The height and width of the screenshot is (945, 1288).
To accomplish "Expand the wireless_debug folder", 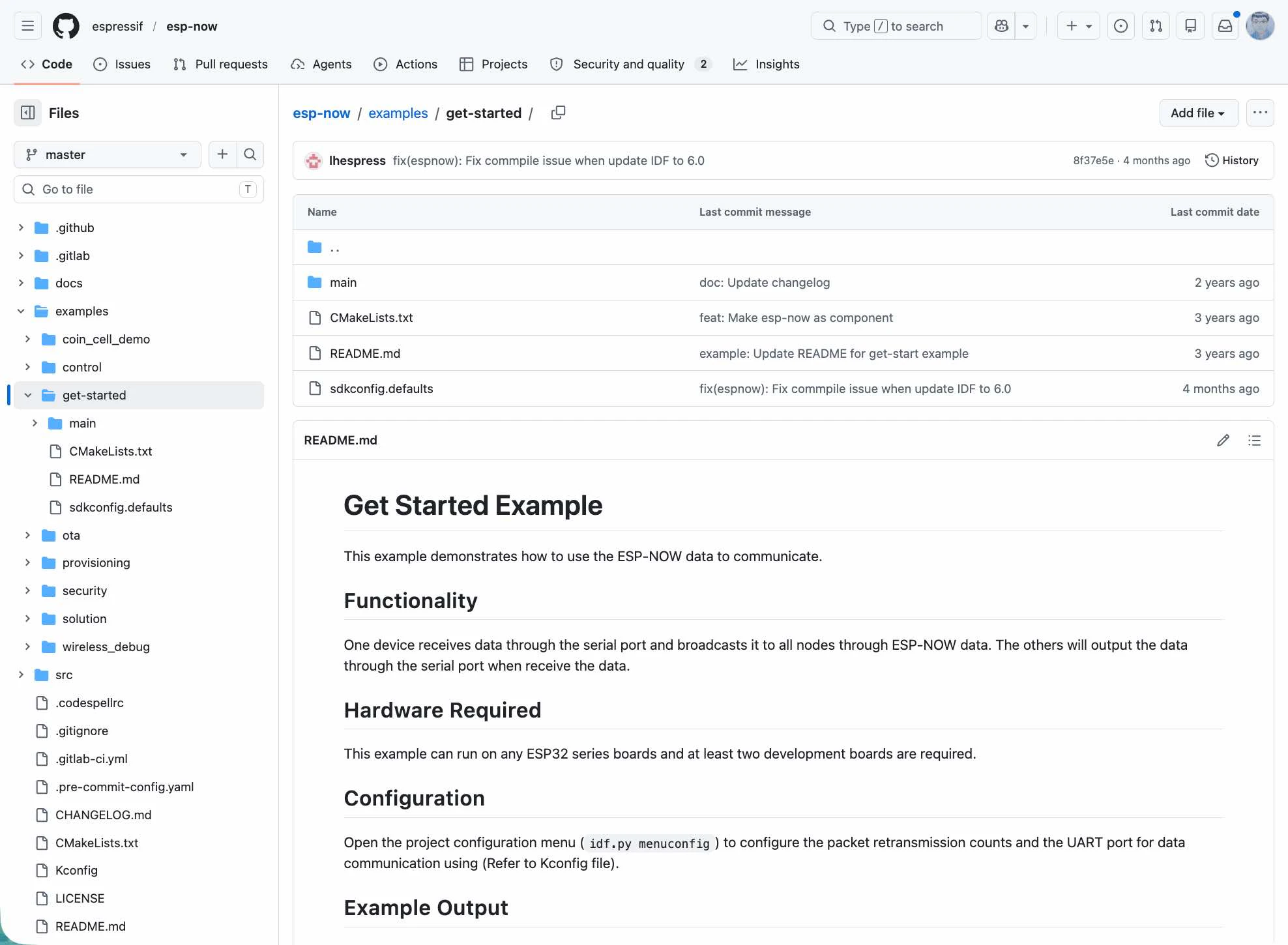I will click(x=27, y=647).
